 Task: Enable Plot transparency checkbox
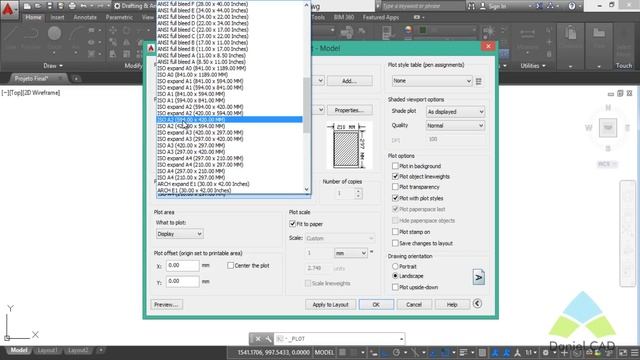click(x=395, y=187)
